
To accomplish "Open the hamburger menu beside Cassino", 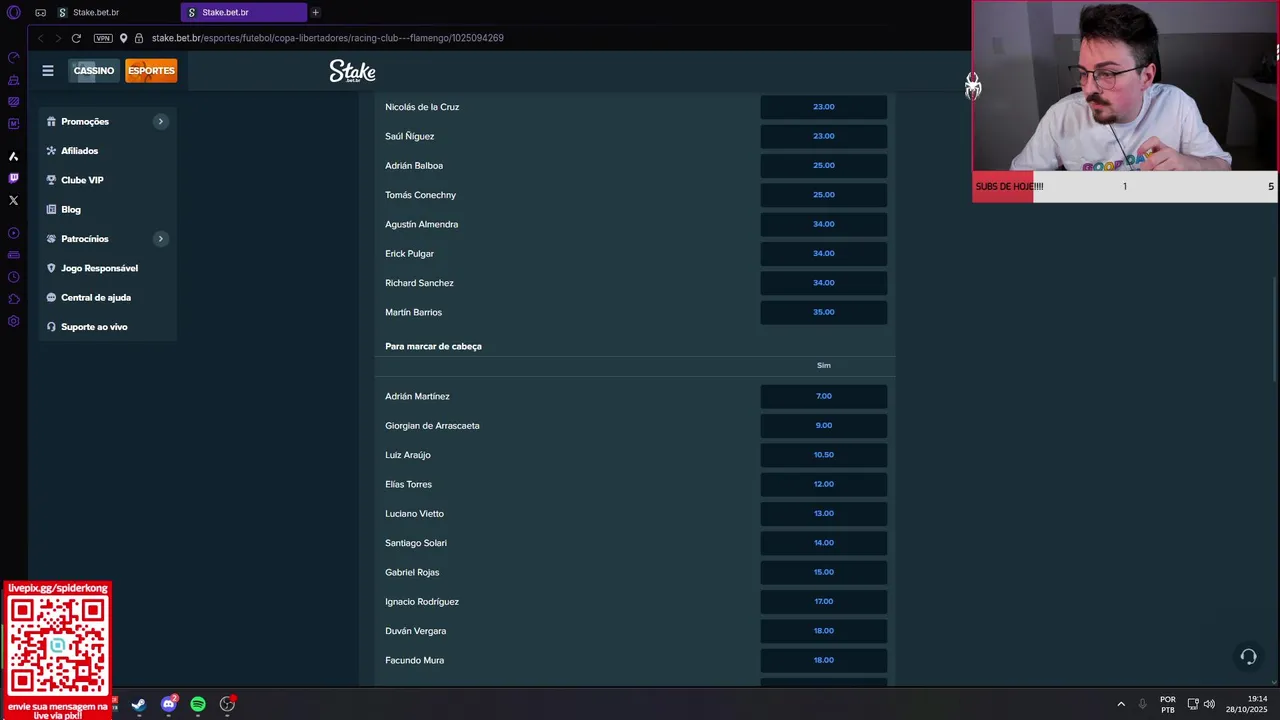I will pyautogui.click(x=47, y=71).
